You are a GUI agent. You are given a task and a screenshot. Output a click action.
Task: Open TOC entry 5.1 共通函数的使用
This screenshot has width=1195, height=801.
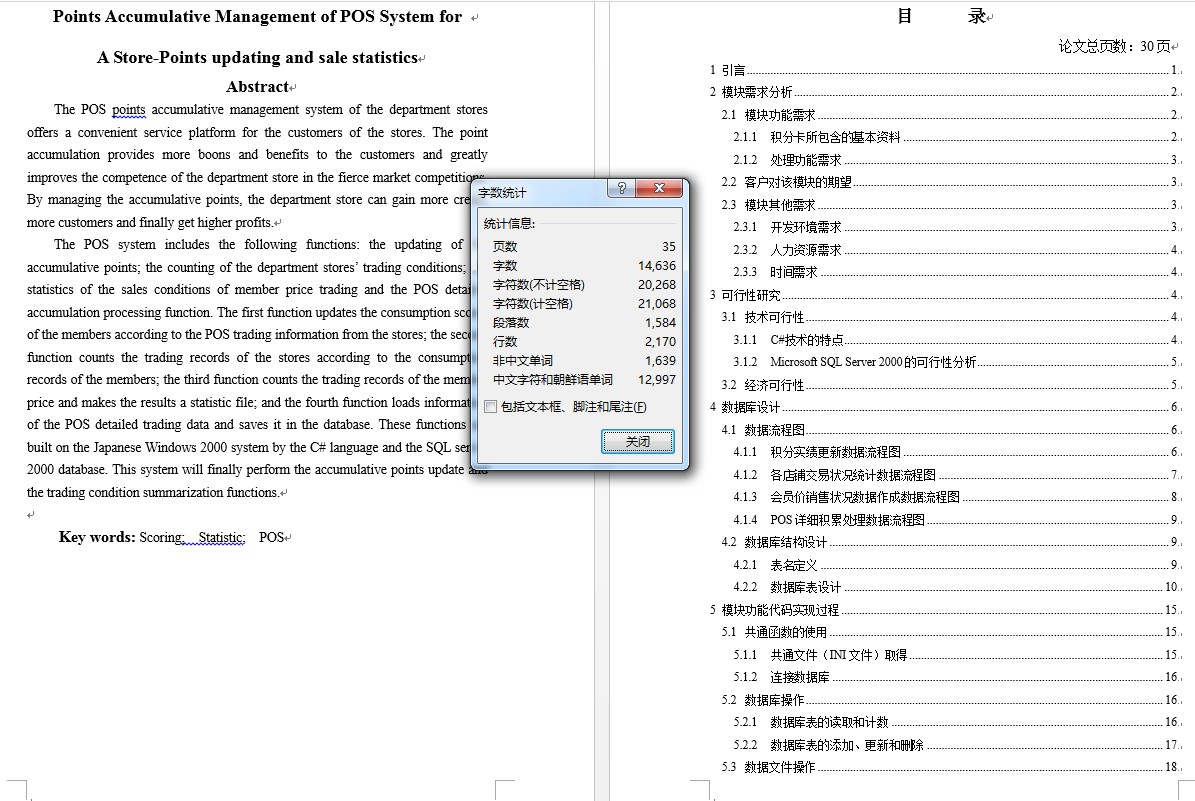950,632
